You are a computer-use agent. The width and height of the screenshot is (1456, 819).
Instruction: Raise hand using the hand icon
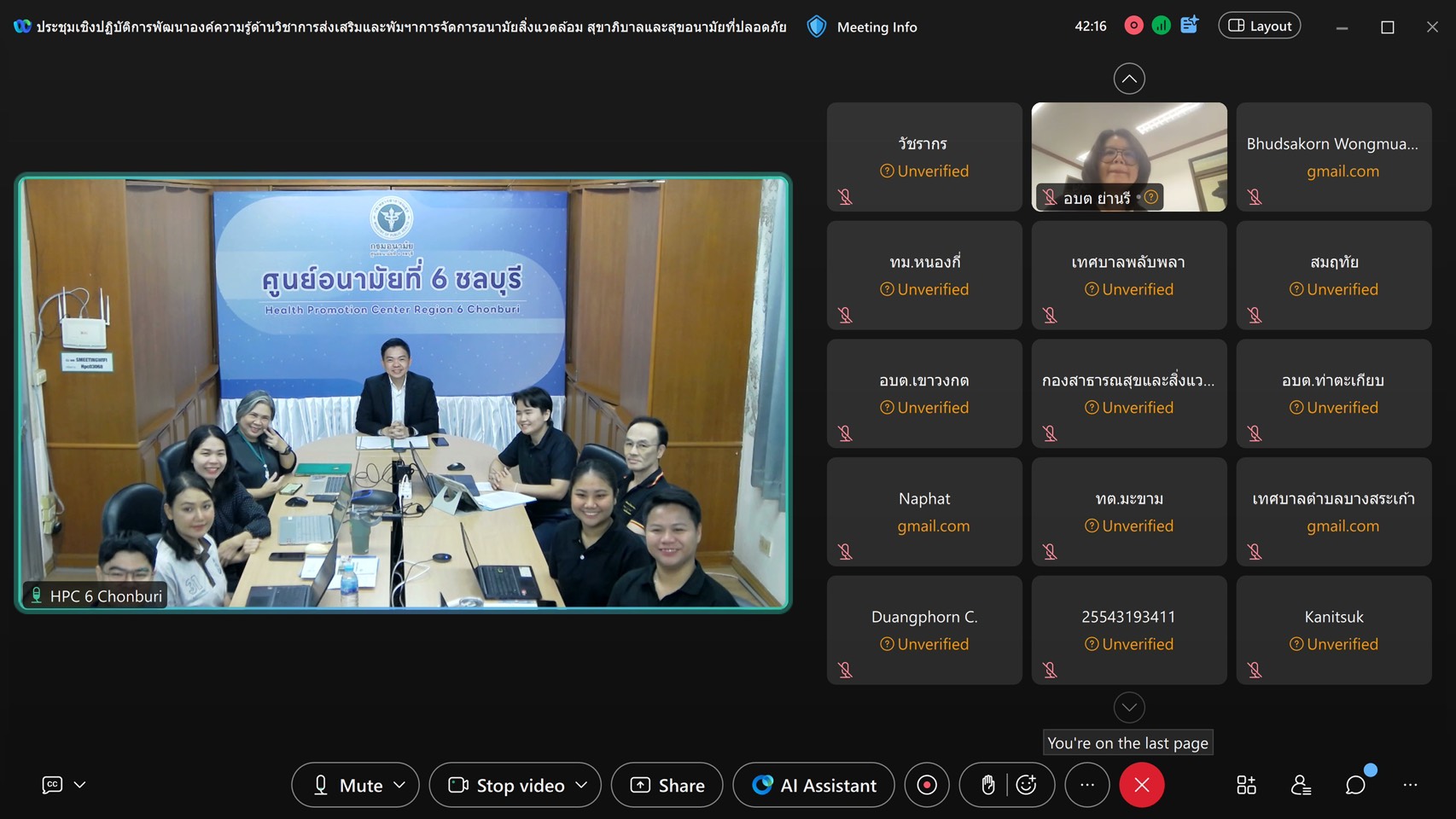(x=987, y=785)
